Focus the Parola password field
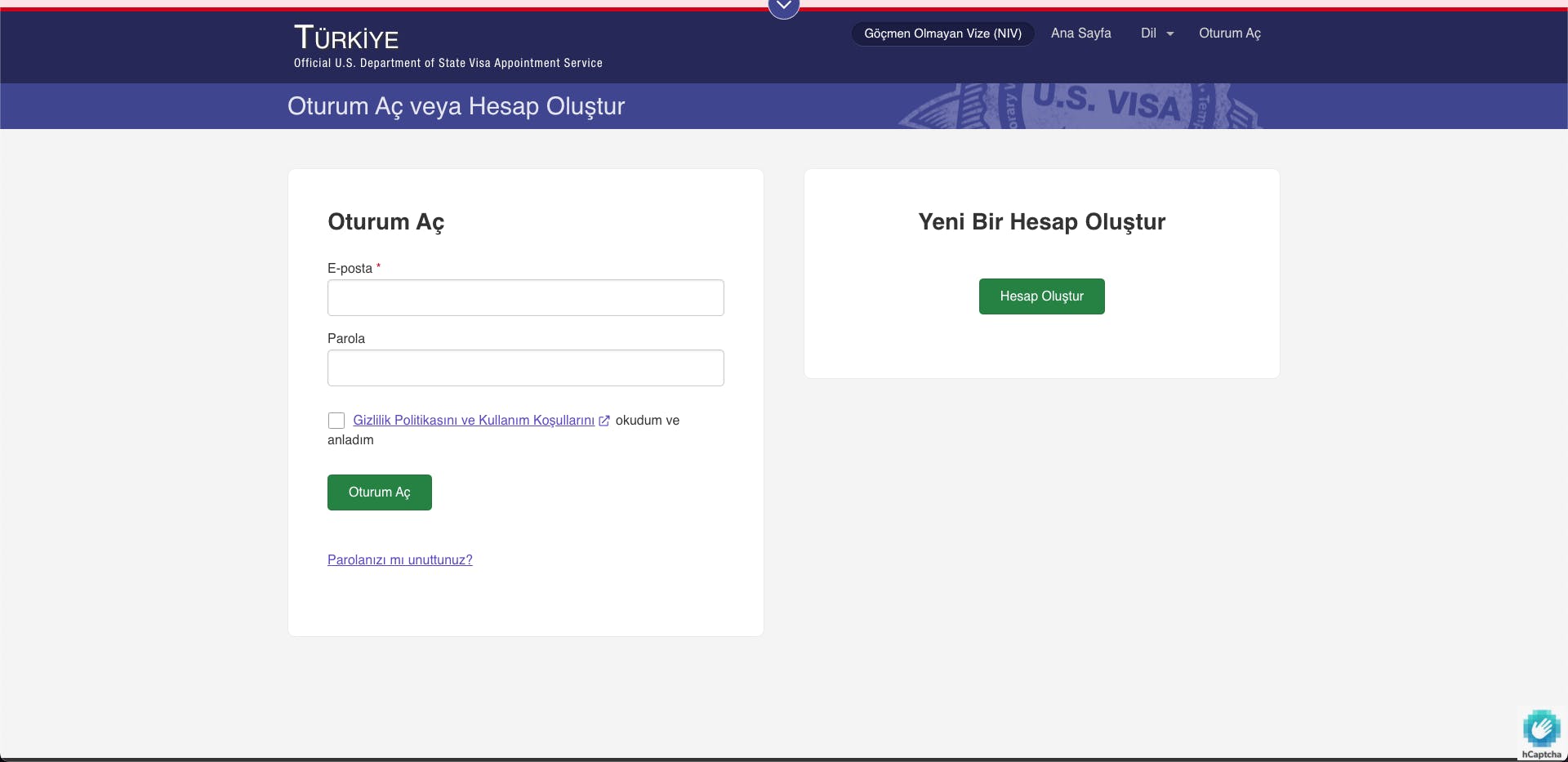The width and height of the screenshot is (1568, 762). tap(525, 368)
